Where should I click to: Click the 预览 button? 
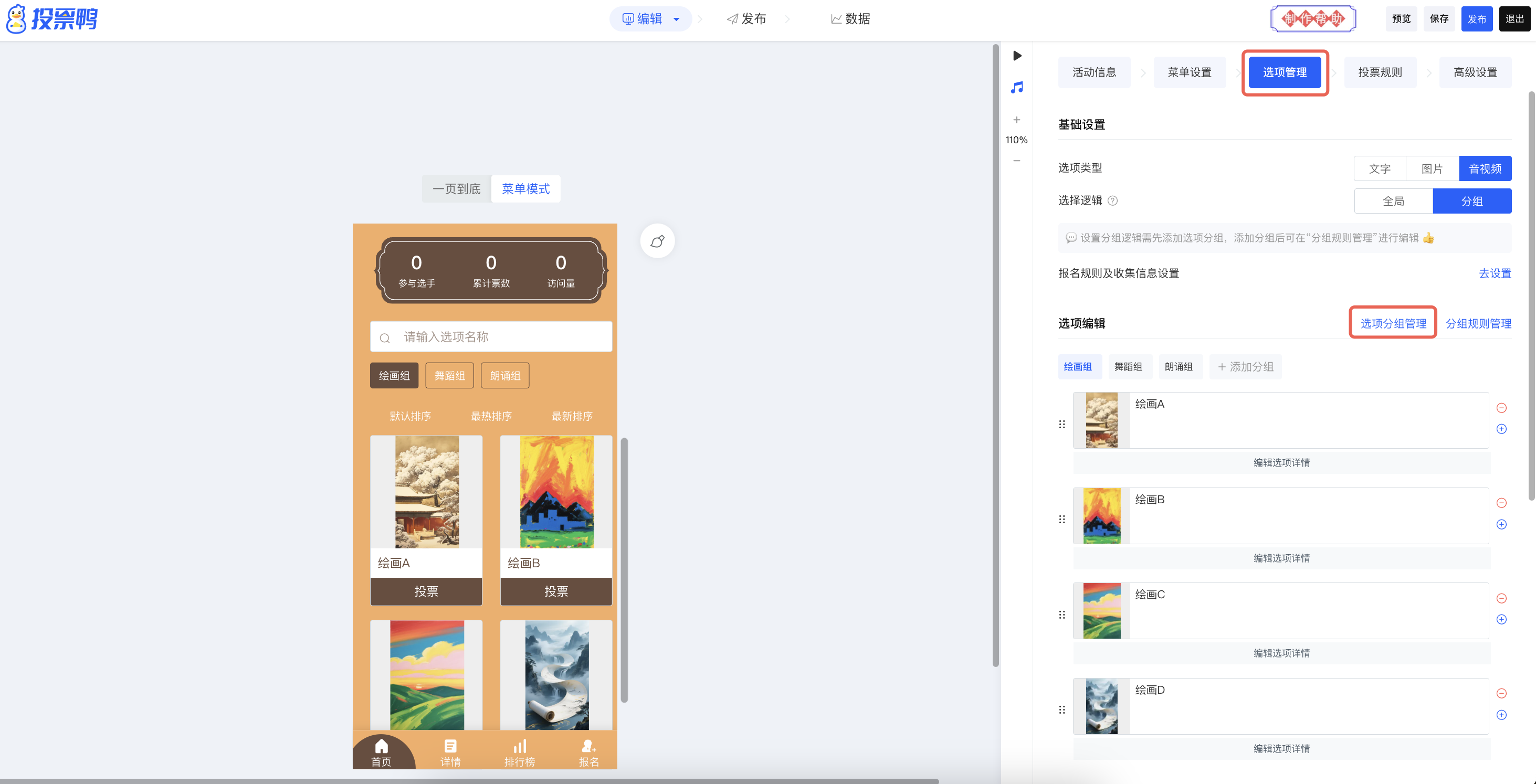click(1401, 19)
